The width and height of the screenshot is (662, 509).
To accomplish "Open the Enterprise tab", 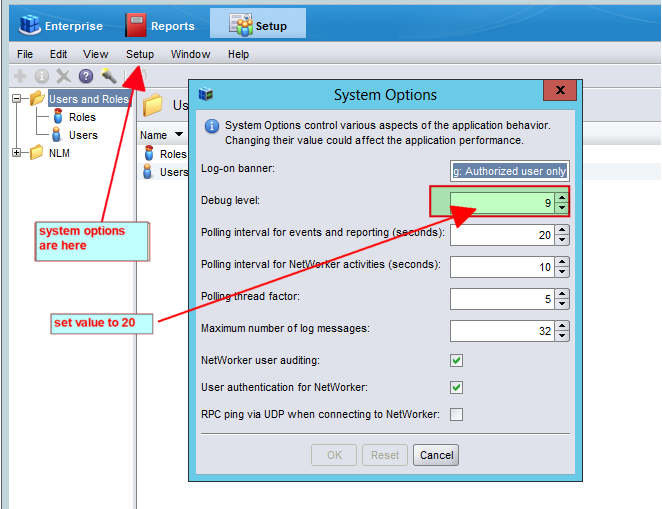I will pos(61,25).
